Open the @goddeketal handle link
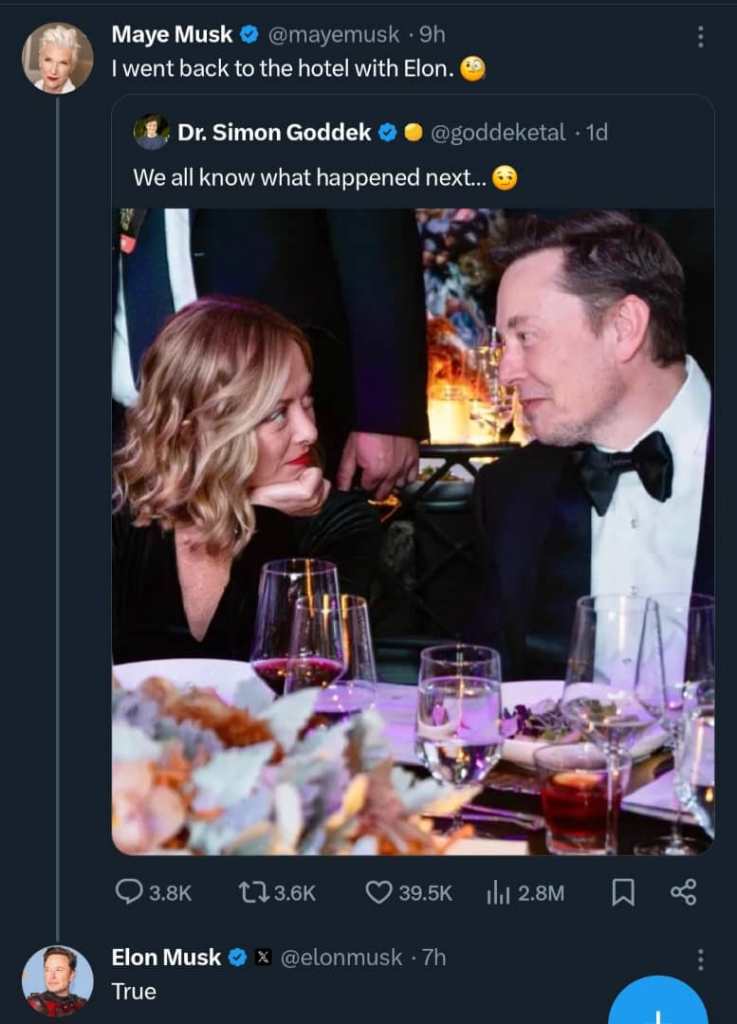Viewport: 737px width, 1024px height. pos(497,132)
